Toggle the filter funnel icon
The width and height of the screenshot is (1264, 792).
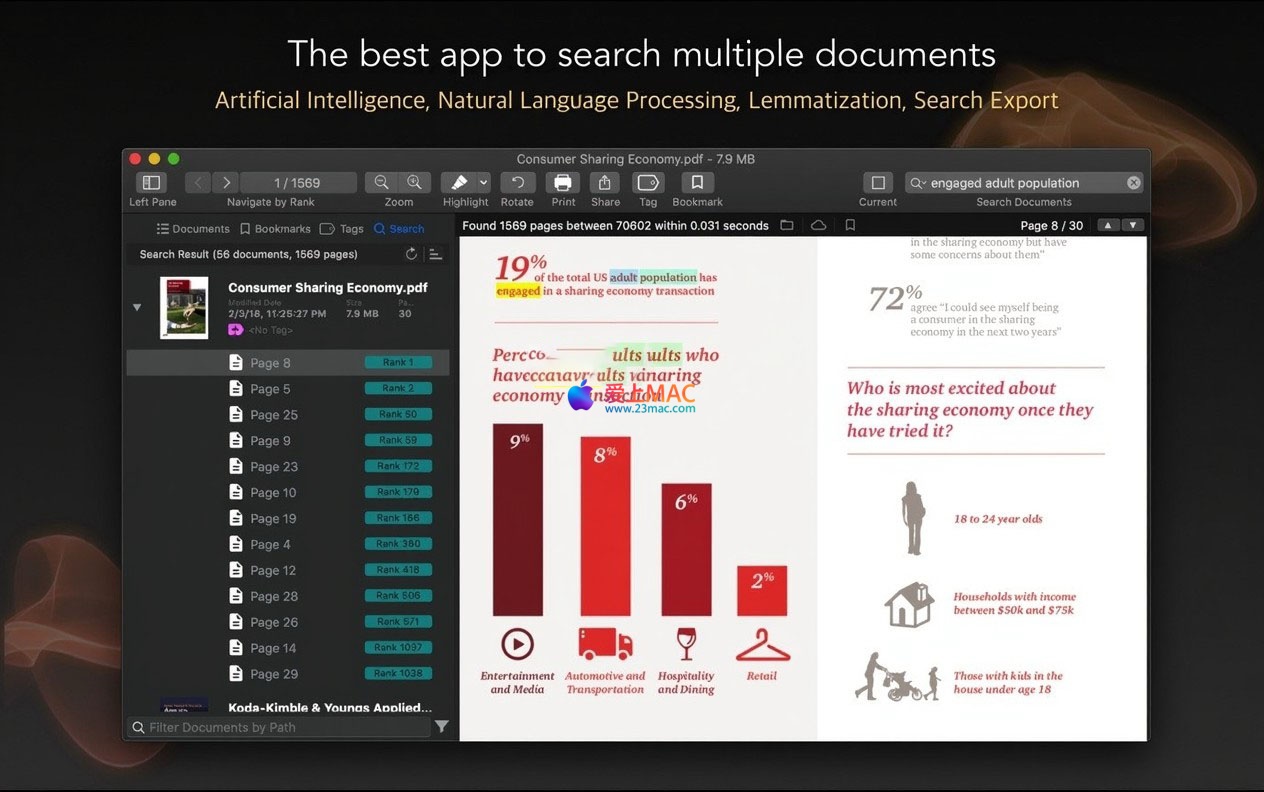point(441,727)
